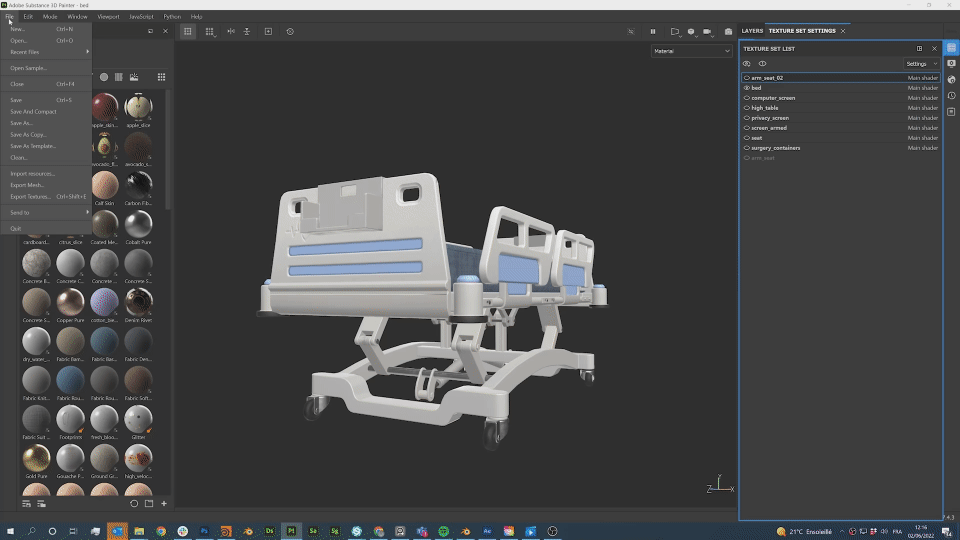Click Main shader beside high_table

click(922, 108)
